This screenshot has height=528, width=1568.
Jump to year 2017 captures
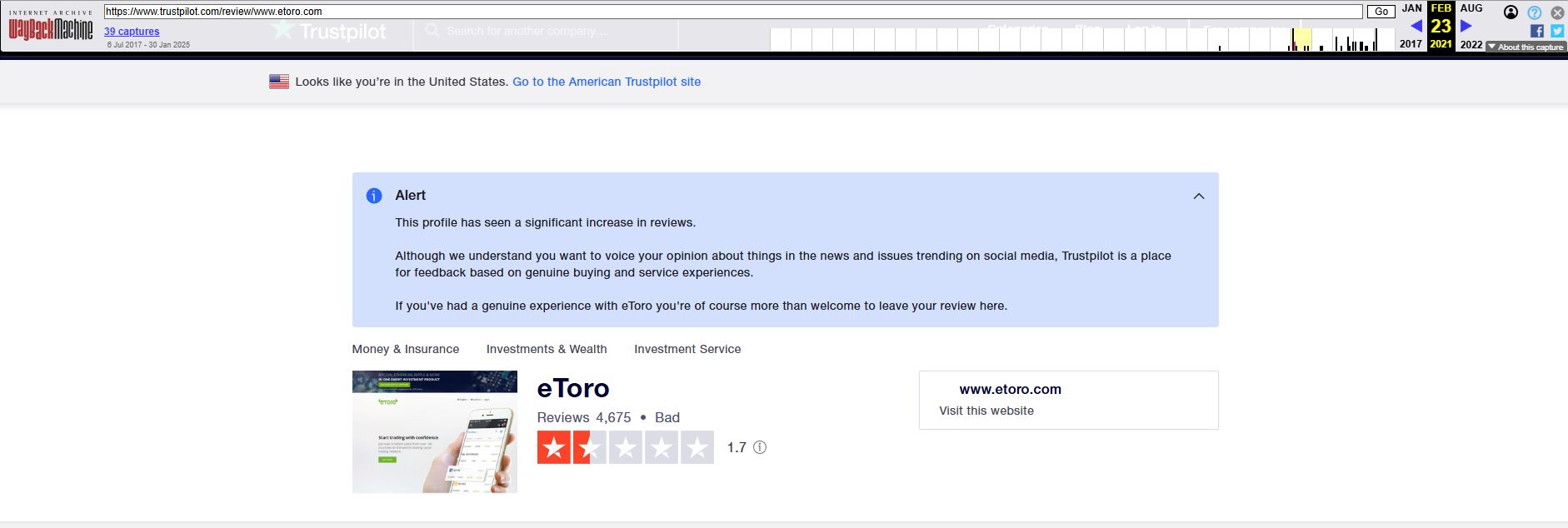(1411, 44)
